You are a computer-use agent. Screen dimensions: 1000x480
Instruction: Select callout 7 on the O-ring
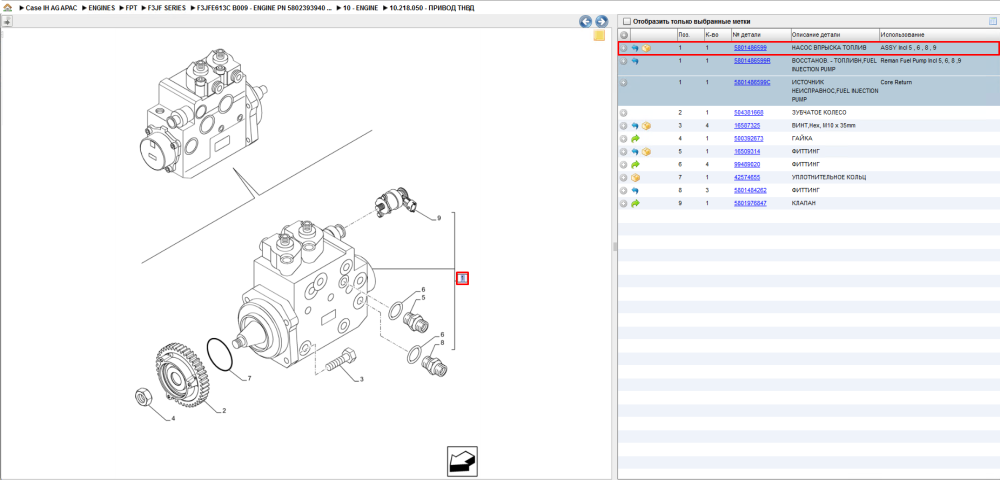pos(249,379)
